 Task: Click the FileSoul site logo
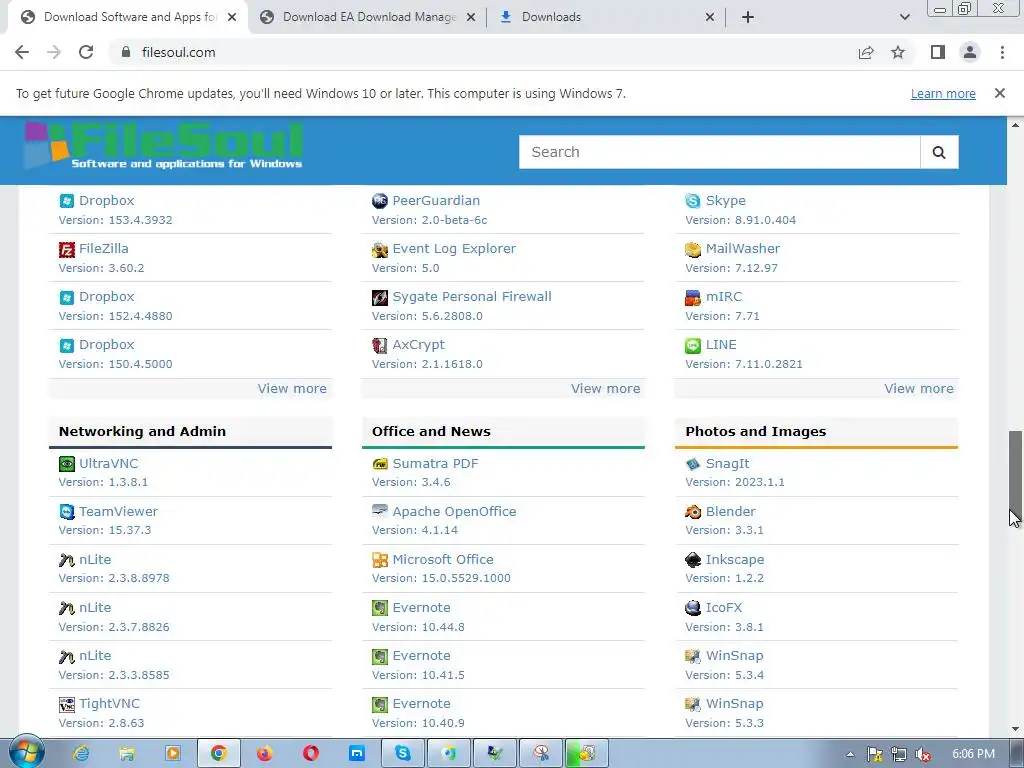pos(164,146)
